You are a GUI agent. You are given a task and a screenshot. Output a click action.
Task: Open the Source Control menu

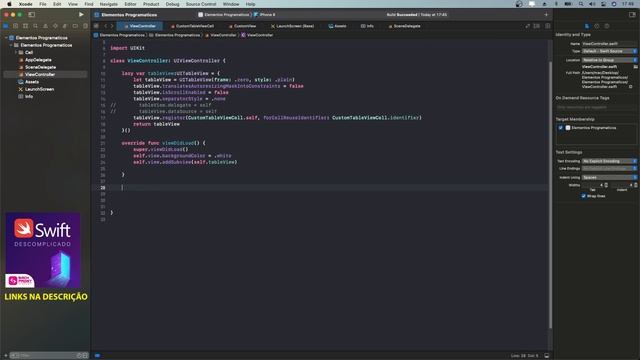click(x=201, y=4)
